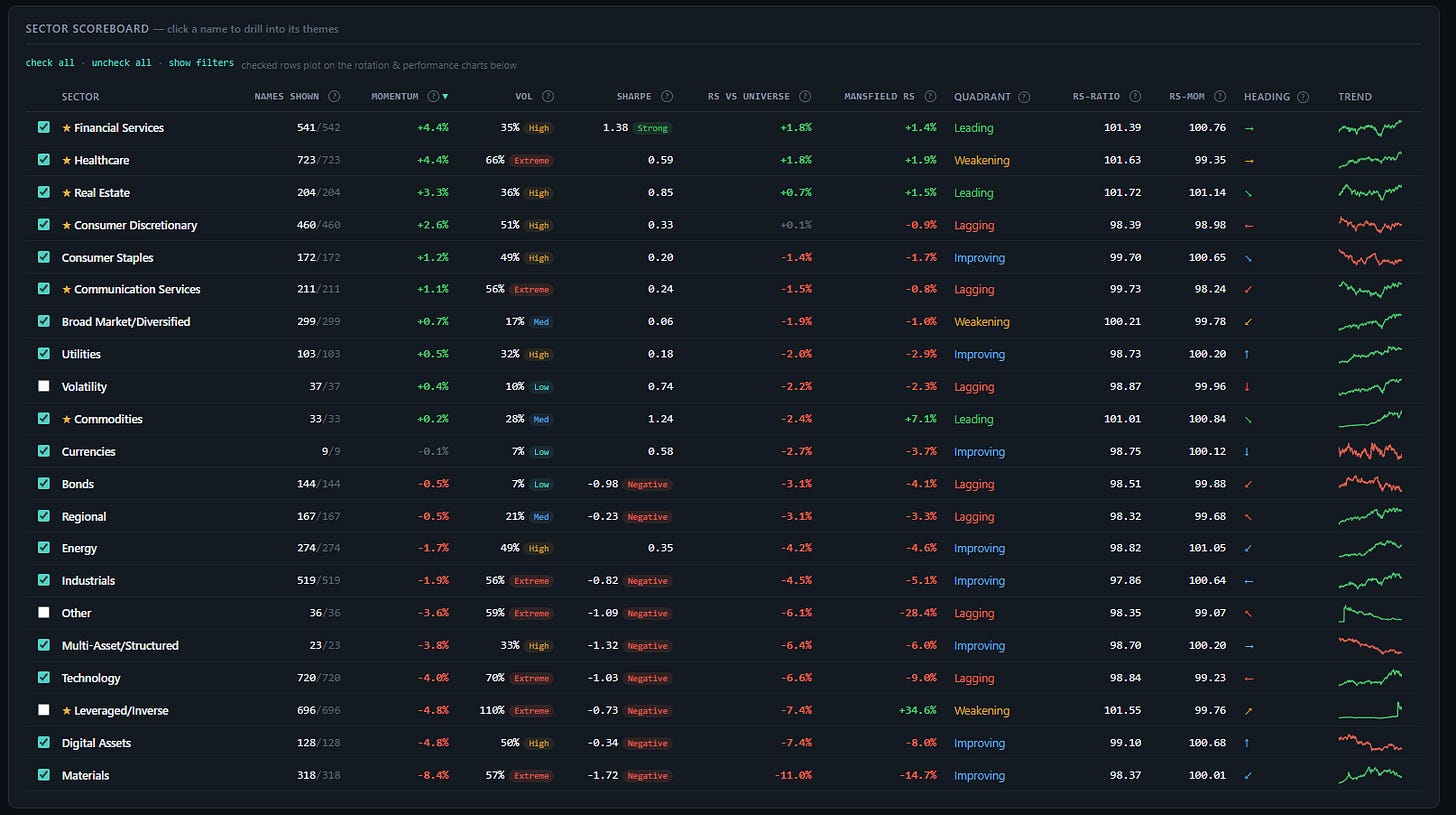Image resolution: width=1456 pixels, height=815 pixels.
Task: Click the check all link
Action: tap(50, 63)
